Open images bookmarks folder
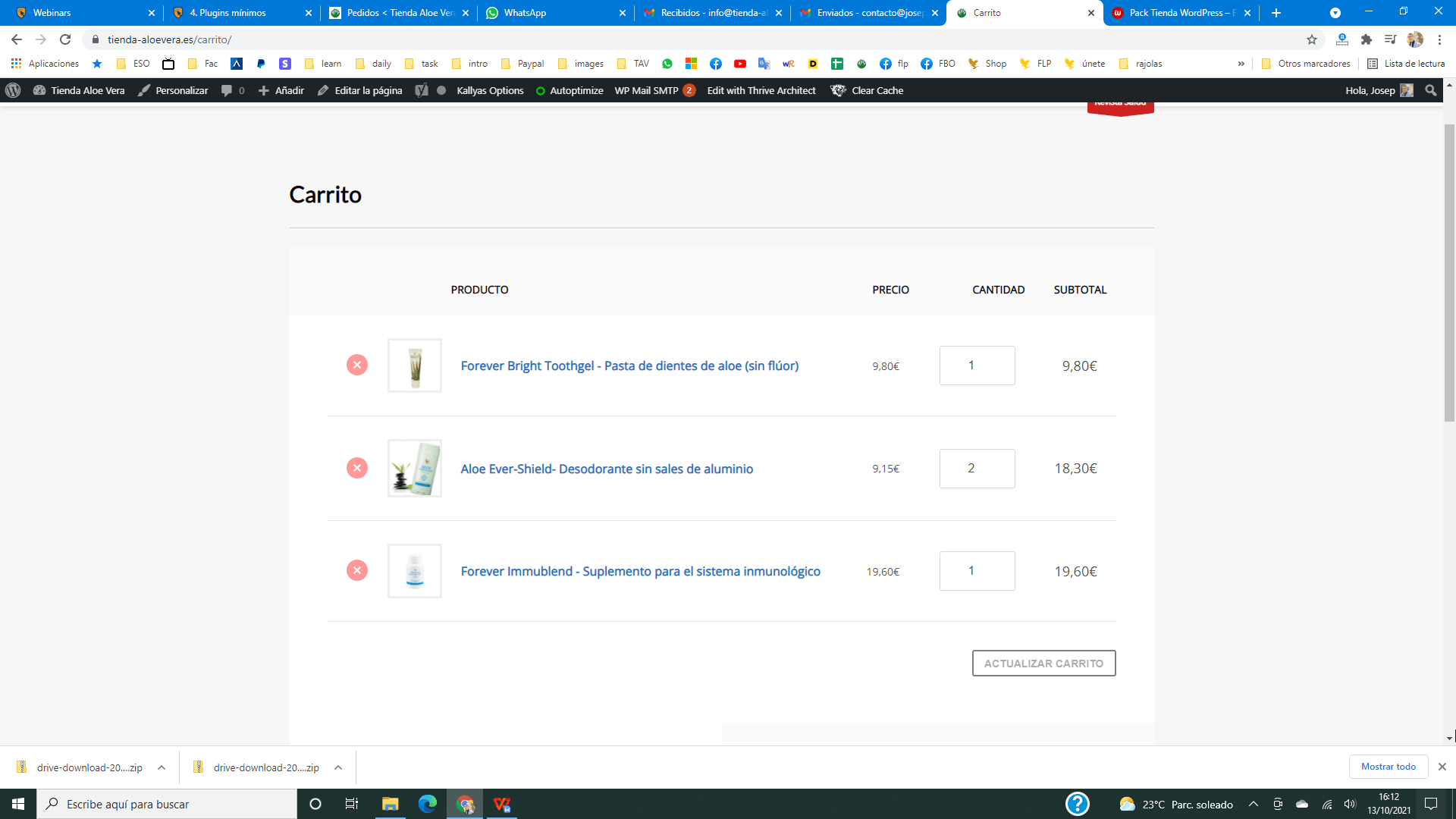The height and width of the screenshot is (819, 1456). coord(581,64)
